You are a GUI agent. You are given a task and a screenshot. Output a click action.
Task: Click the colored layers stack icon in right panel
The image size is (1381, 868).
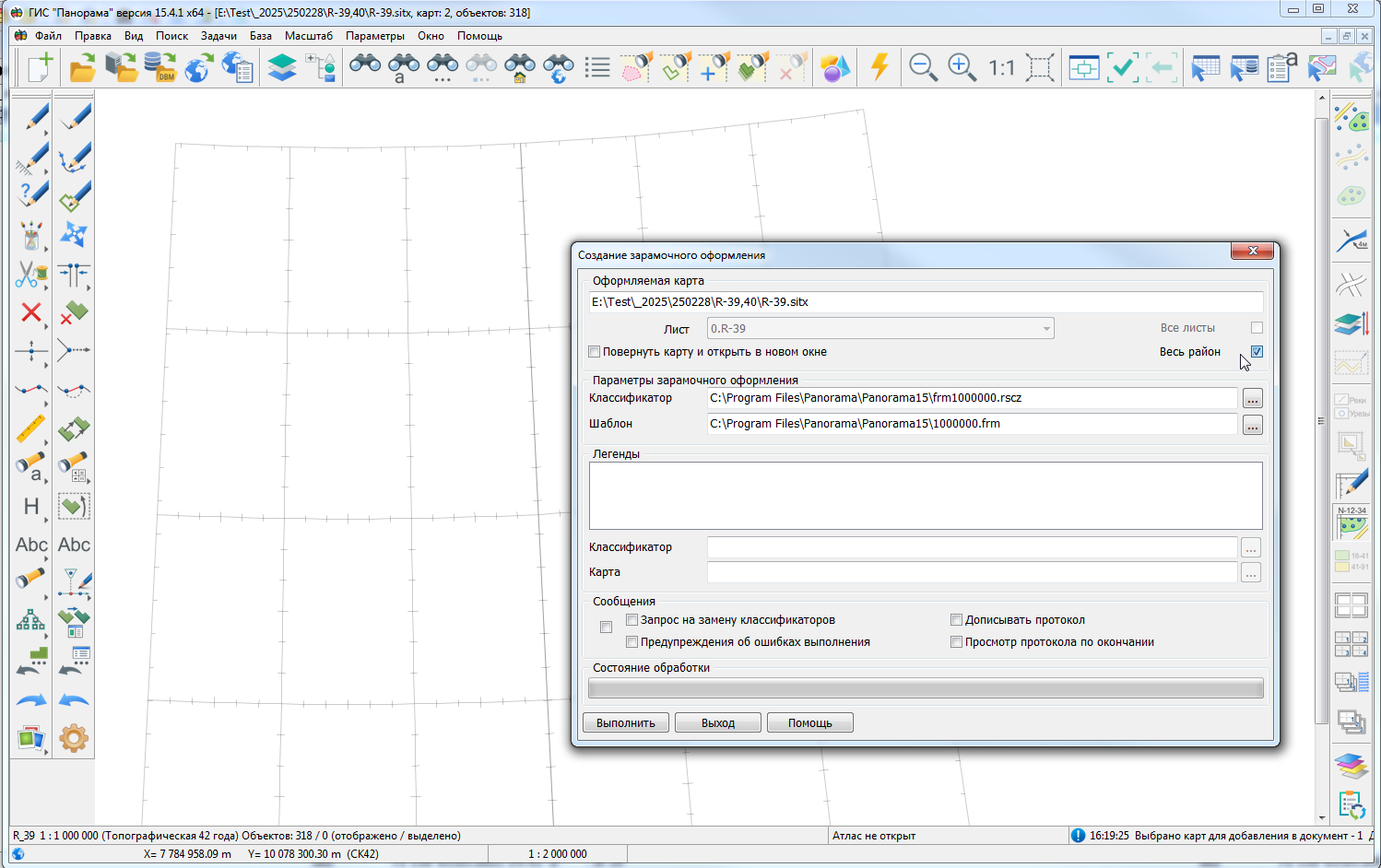click(1351, 766)
